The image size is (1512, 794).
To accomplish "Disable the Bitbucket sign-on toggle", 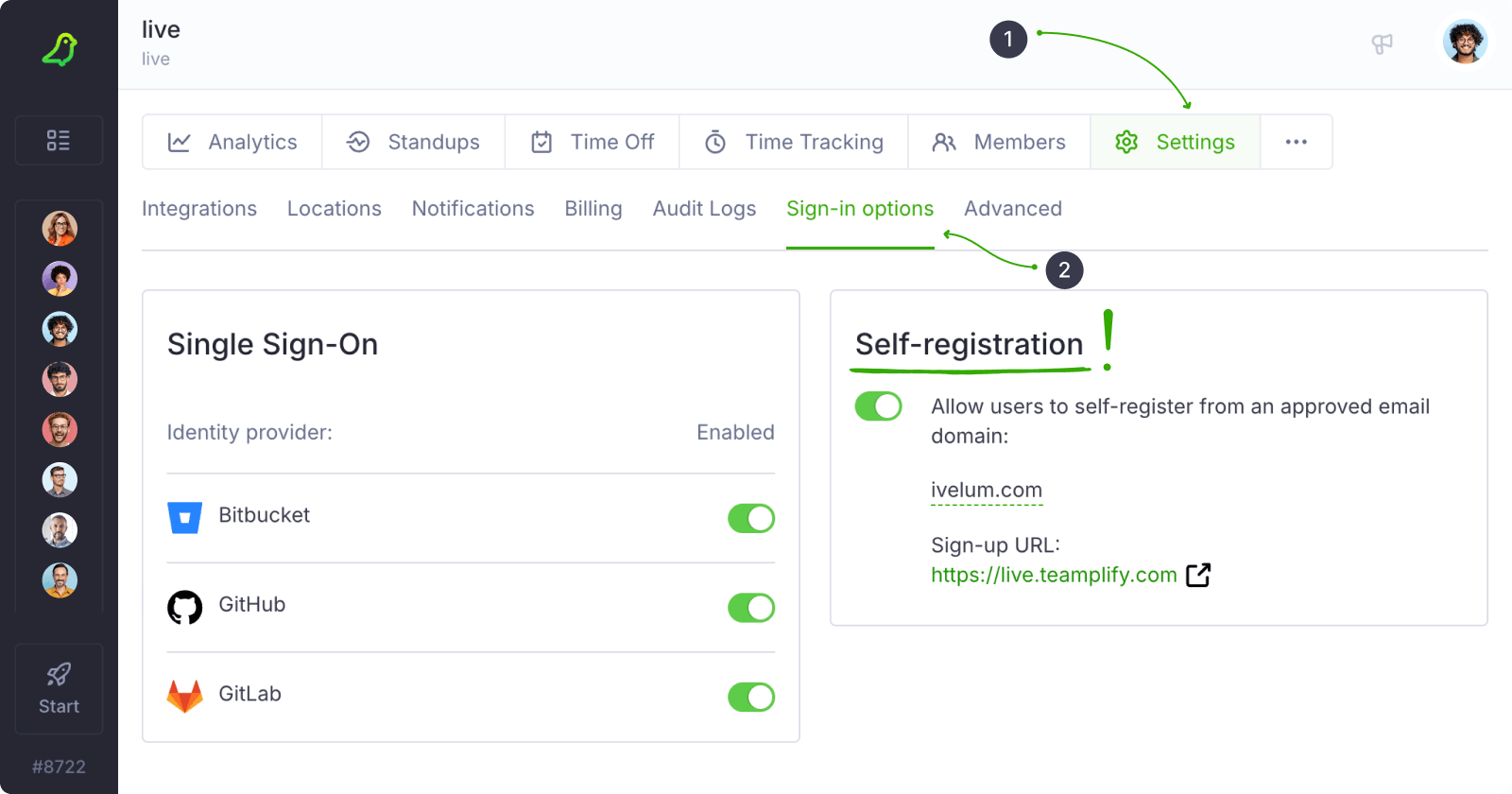I will 751,518.
